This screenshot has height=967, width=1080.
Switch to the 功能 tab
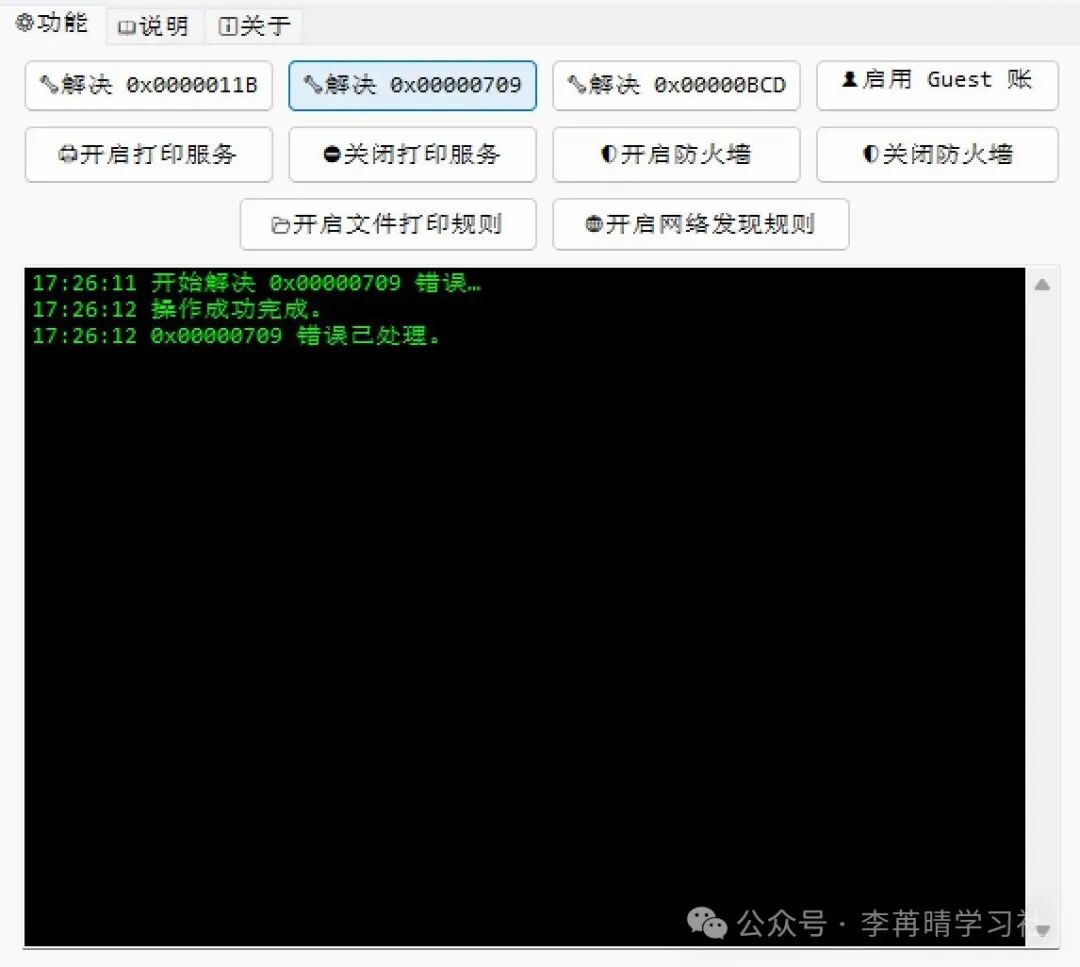pos(53,23)
